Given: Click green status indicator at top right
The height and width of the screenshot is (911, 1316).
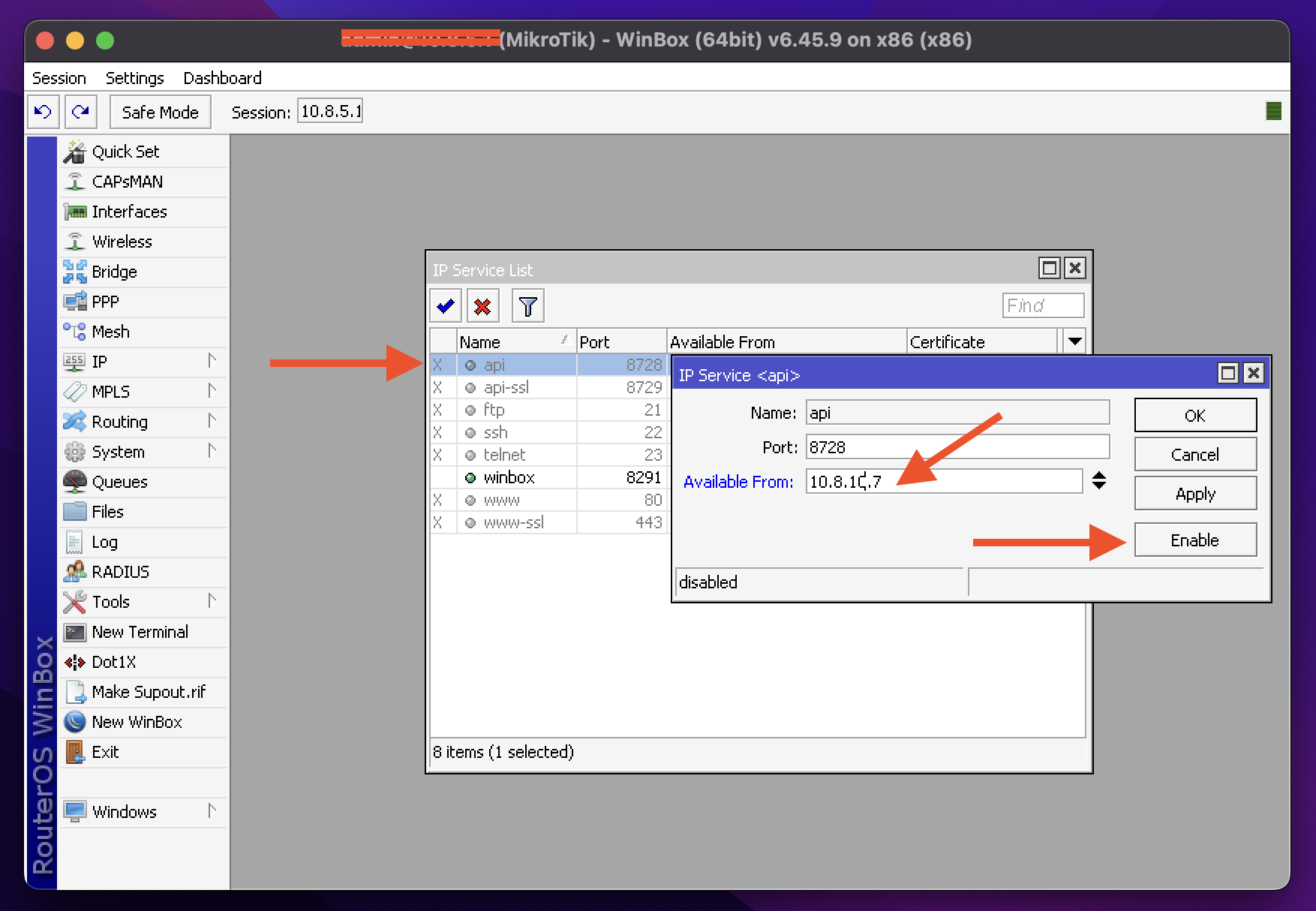Looking at the screenshot, I should 1273,111.
